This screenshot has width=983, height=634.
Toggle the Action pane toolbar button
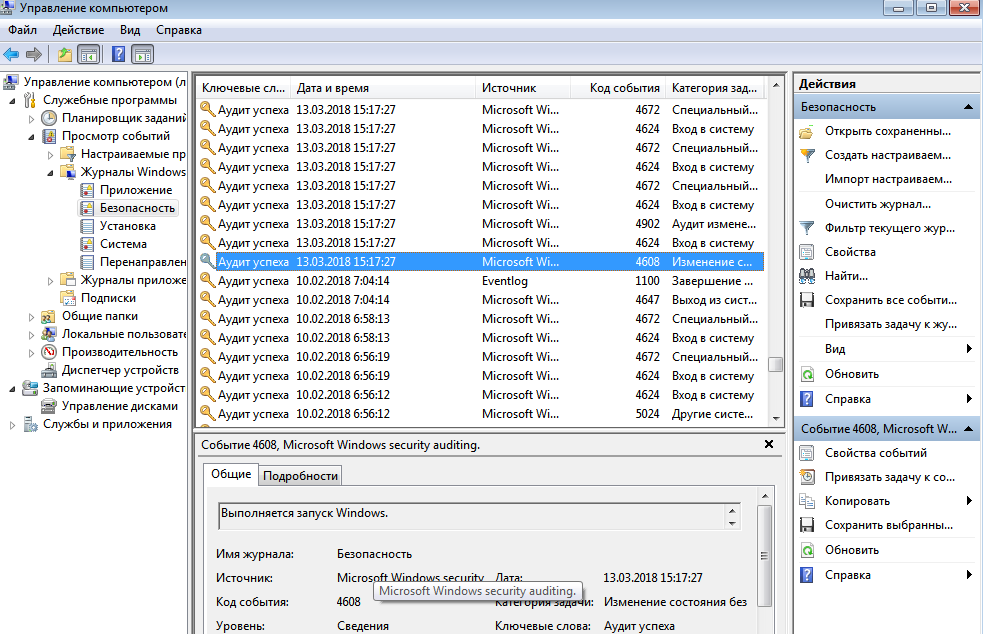tap(143, 54)
